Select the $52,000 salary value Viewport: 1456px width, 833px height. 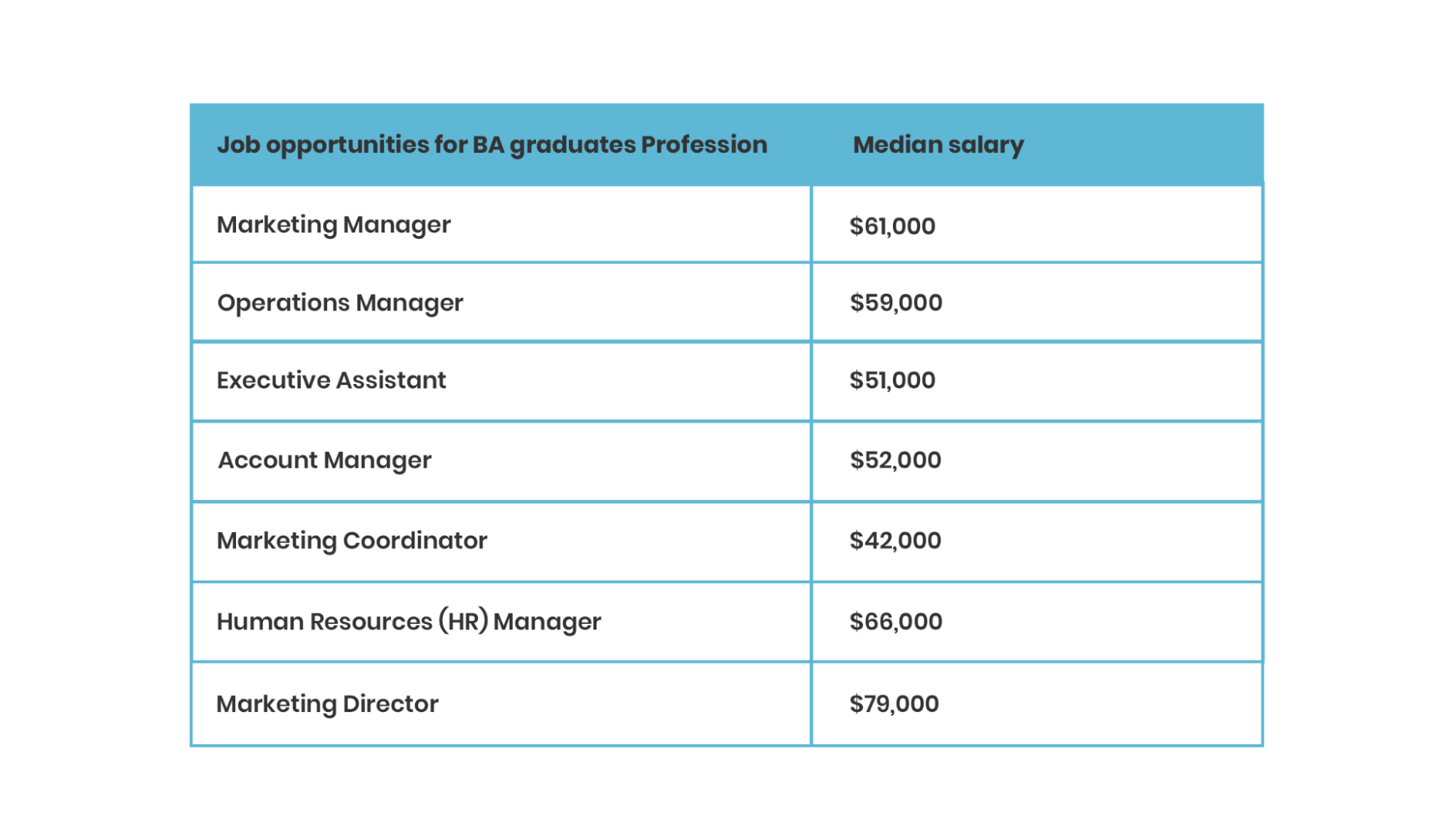pos(895,461)
